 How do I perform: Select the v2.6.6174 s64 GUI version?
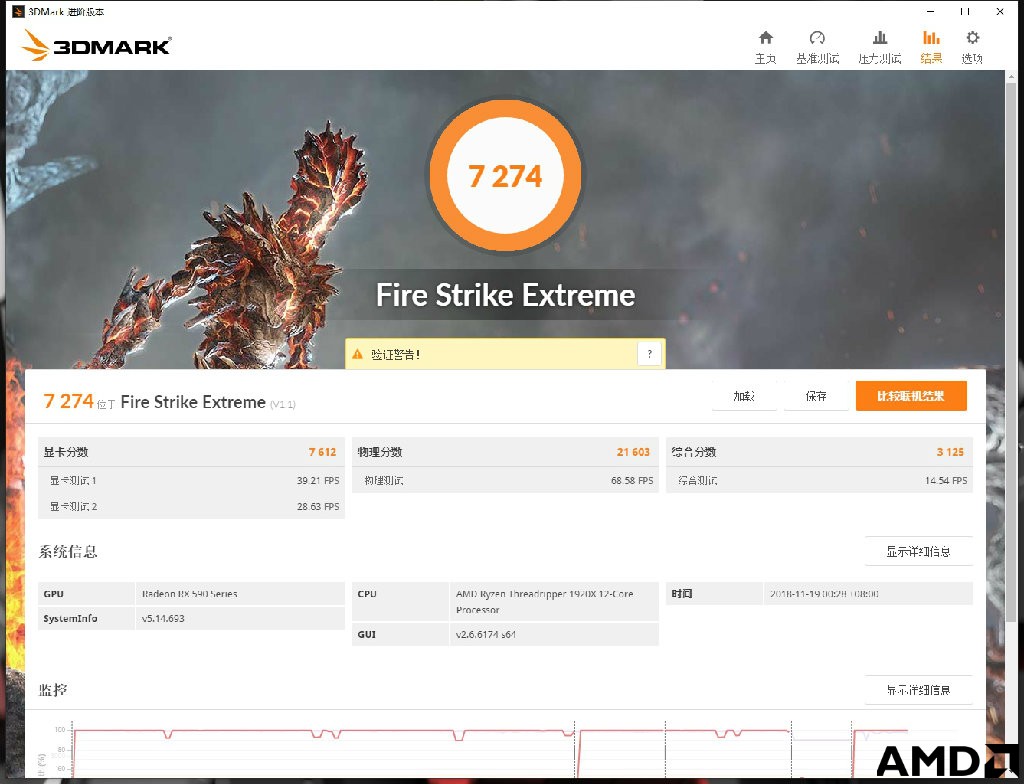[x=486, y=634]
